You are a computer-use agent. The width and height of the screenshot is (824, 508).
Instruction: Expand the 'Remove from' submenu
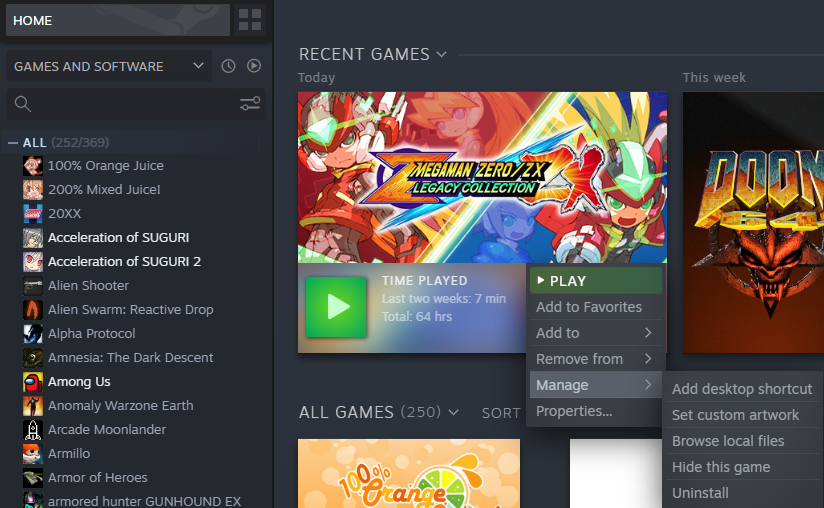click(x=595, y=359)
